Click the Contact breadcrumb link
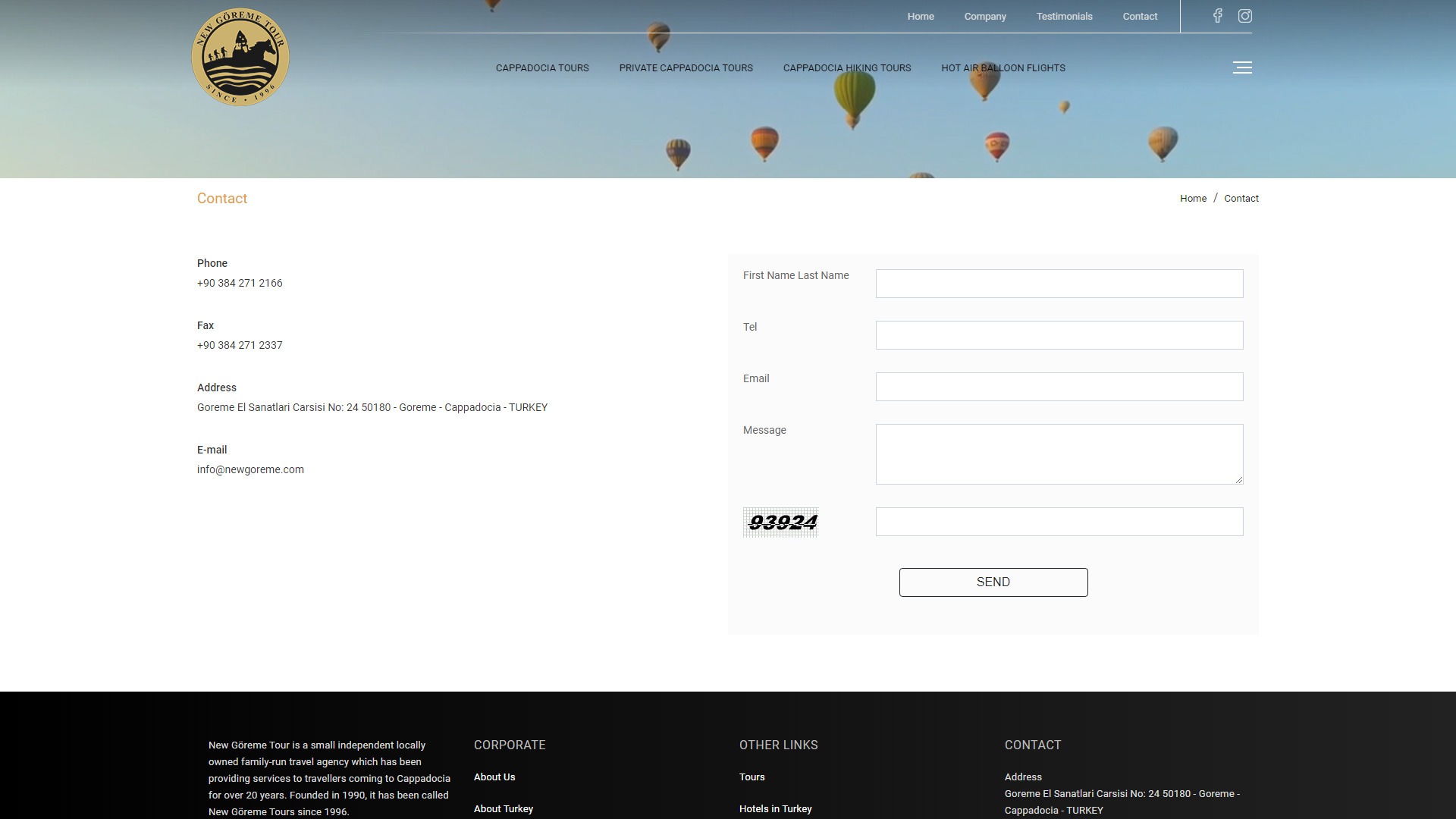1456x819 pixels. [x=1241, y=198]
